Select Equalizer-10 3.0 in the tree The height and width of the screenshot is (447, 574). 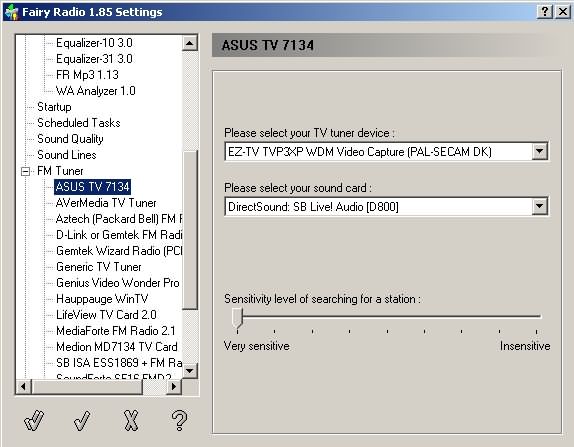click(94, 43)
